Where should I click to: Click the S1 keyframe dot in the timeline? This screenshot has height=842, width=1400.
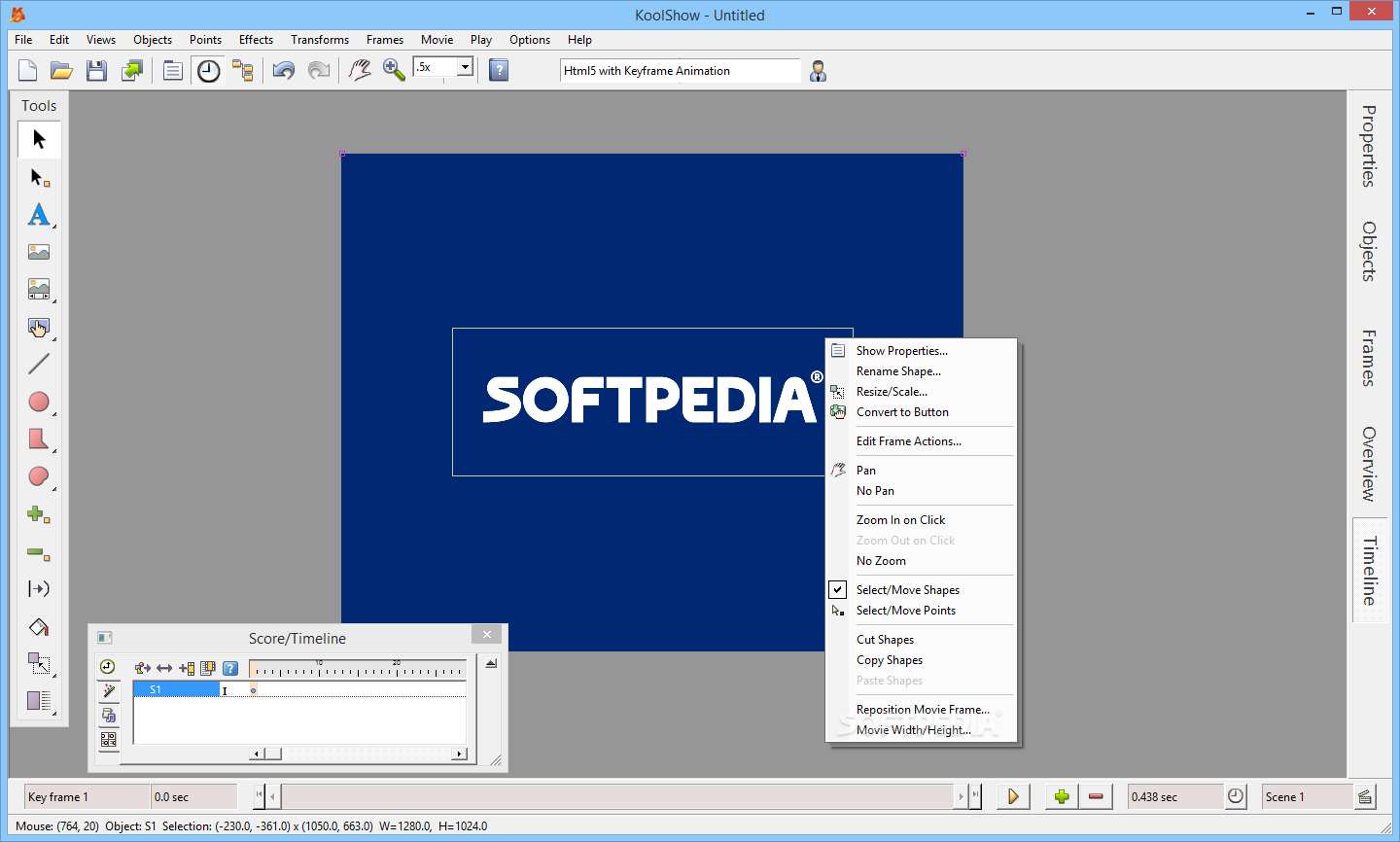click(x=254, y=690)
